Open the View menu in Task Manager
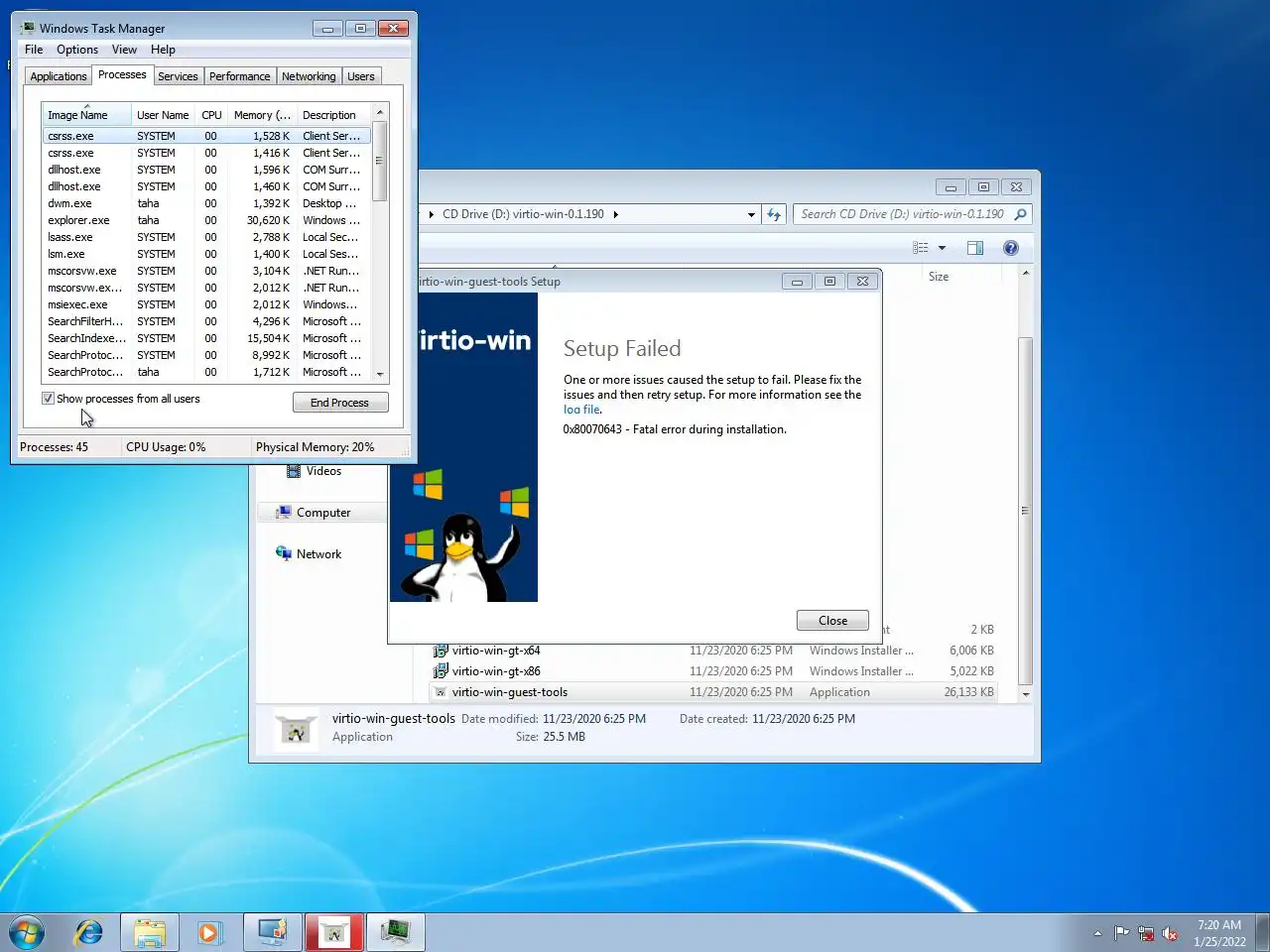This screenshot has height=952, width=1270. [124, 50]
